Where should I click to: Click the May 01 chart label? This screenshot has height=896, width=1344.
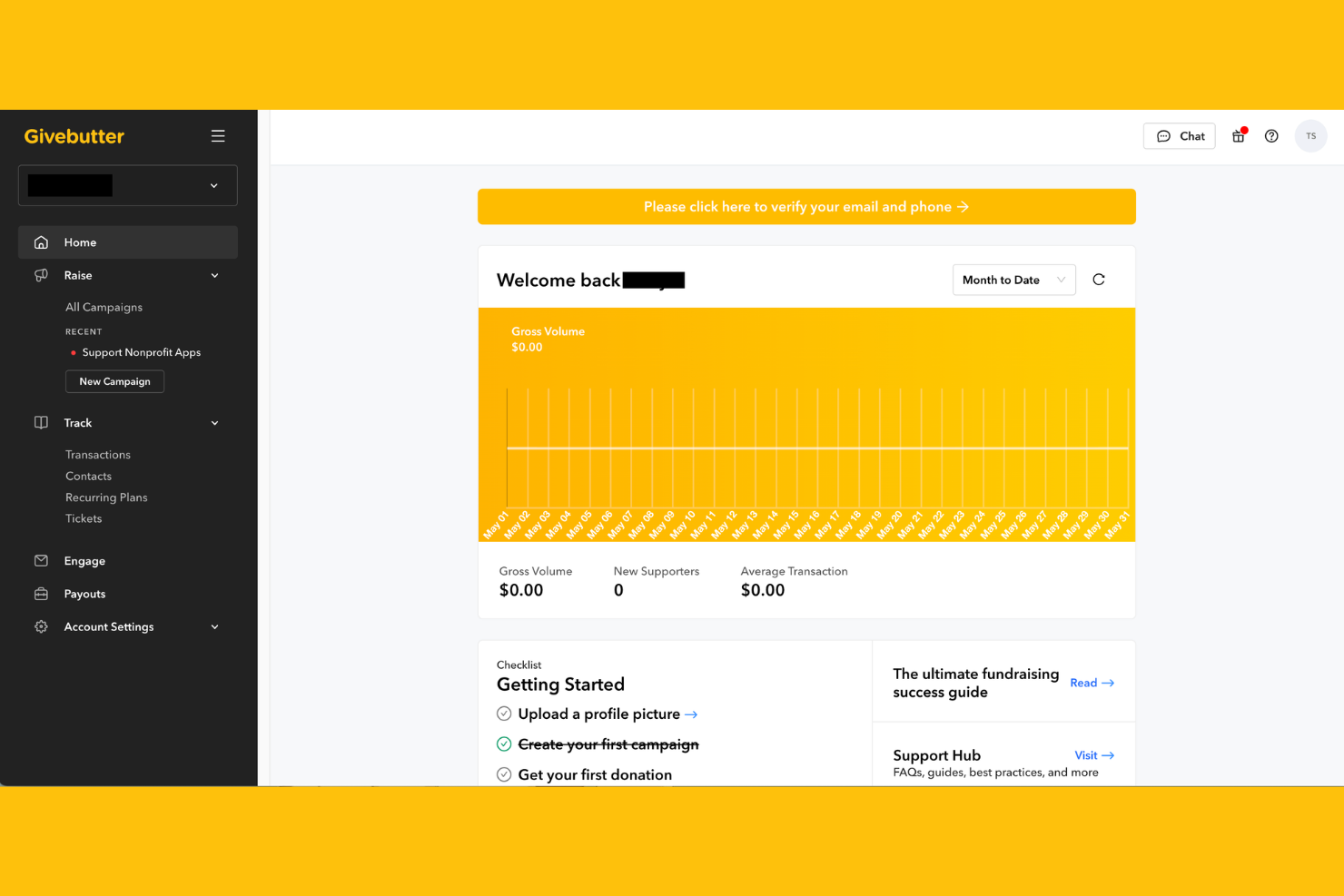496,525
